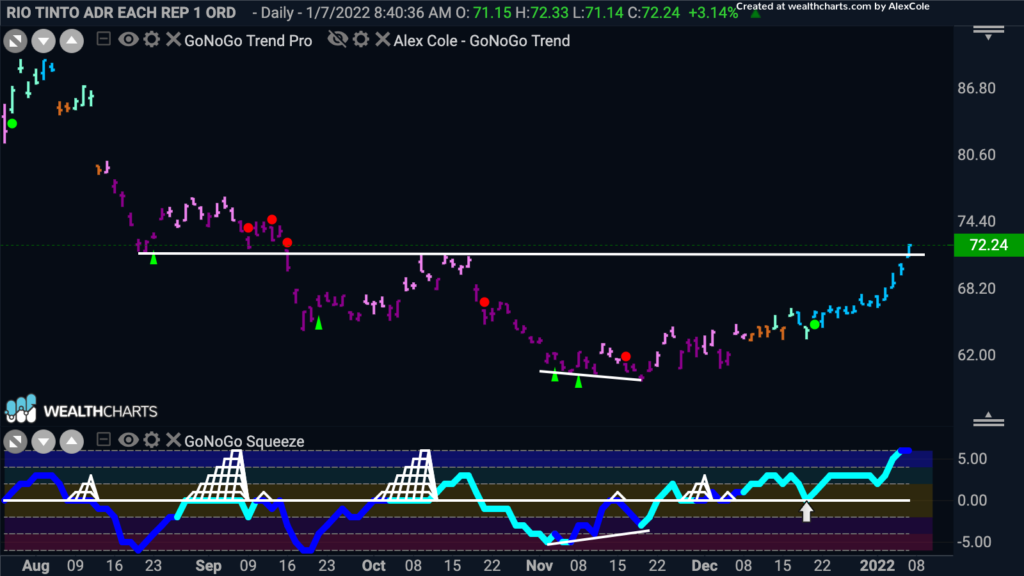Remove the GoNoGo Squeeze indicator
The image size is (1024, 576).
[x=173, y=440]
